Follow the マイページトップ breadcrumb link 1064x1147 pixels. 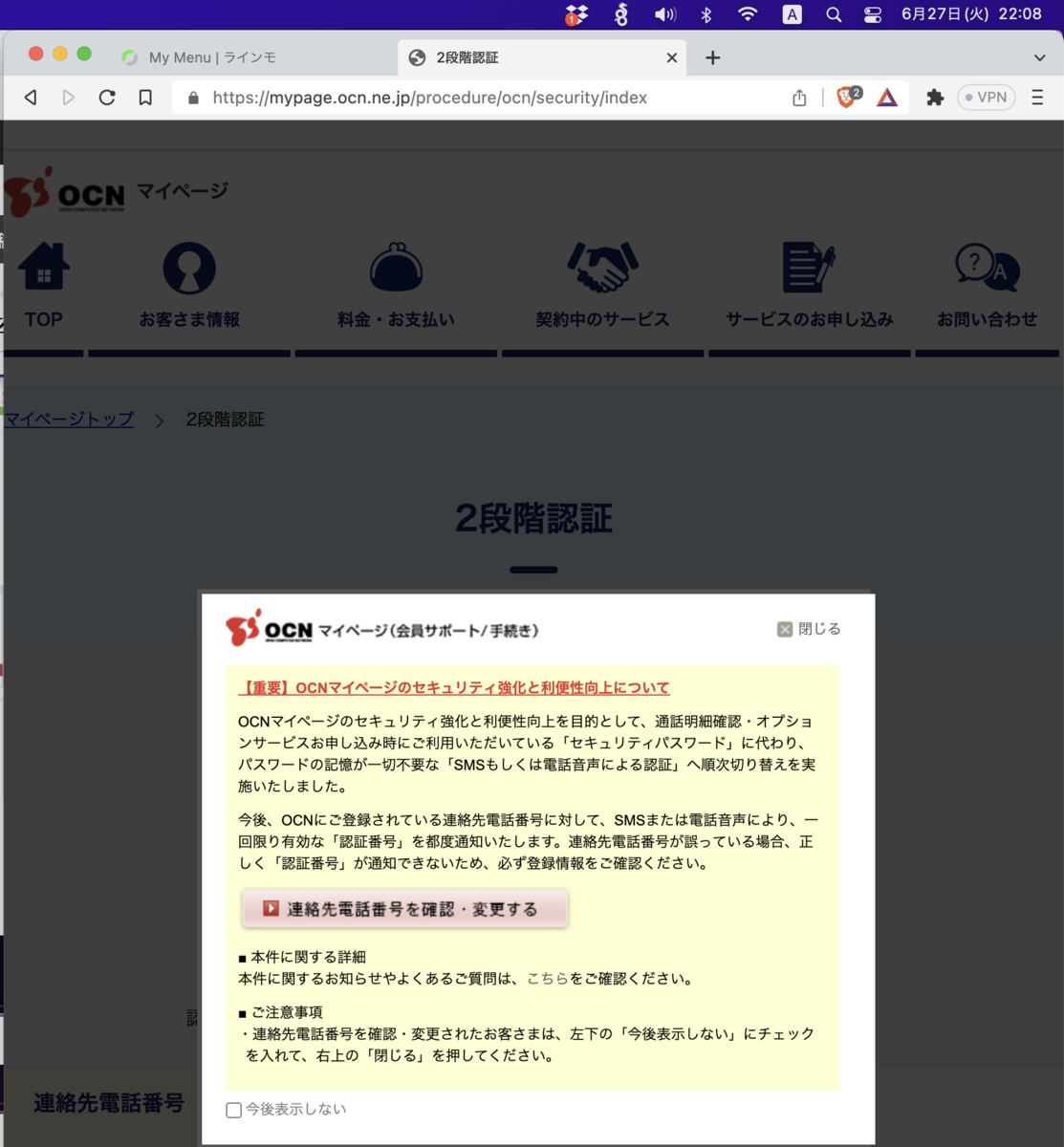click(x=69, y=419)
